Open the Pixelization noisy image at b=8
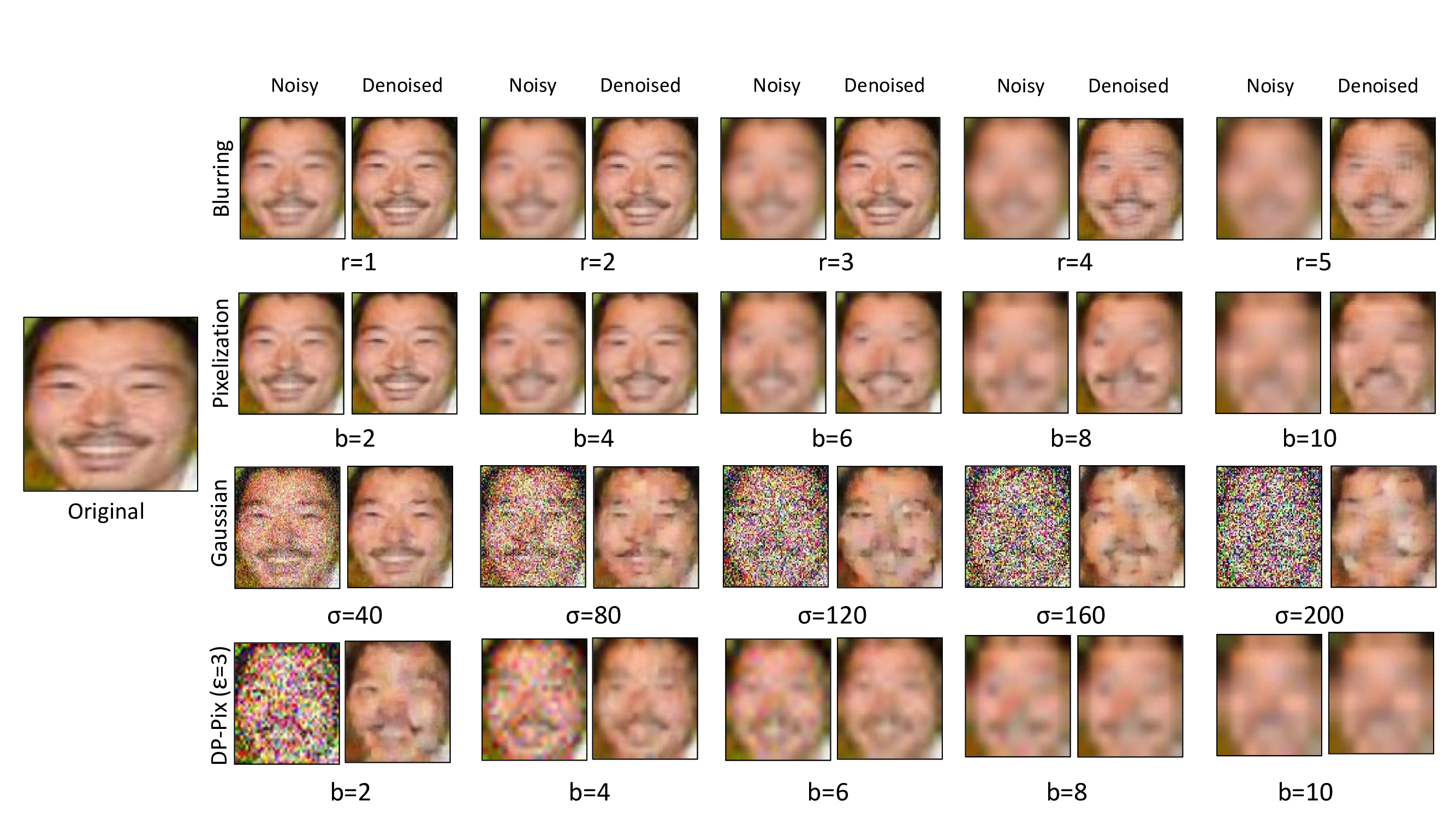 (x=1015, y=353)
